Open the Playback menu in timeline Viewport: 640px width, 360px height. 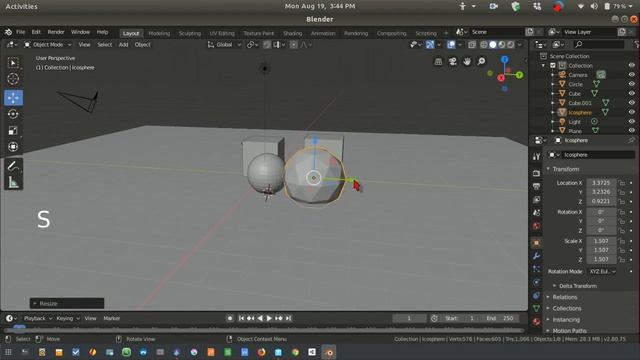pyautogui.click(x=38, y=318)
